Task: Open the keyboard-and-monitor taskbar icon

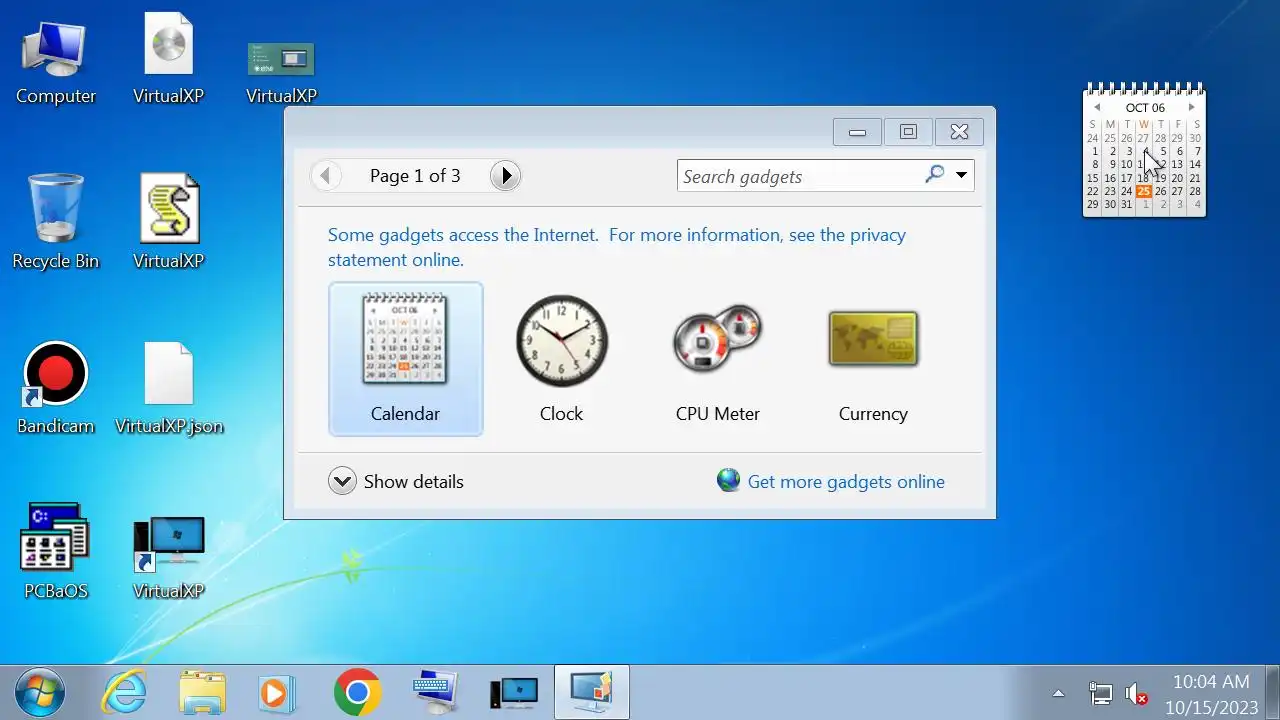Action: [436, 693]
